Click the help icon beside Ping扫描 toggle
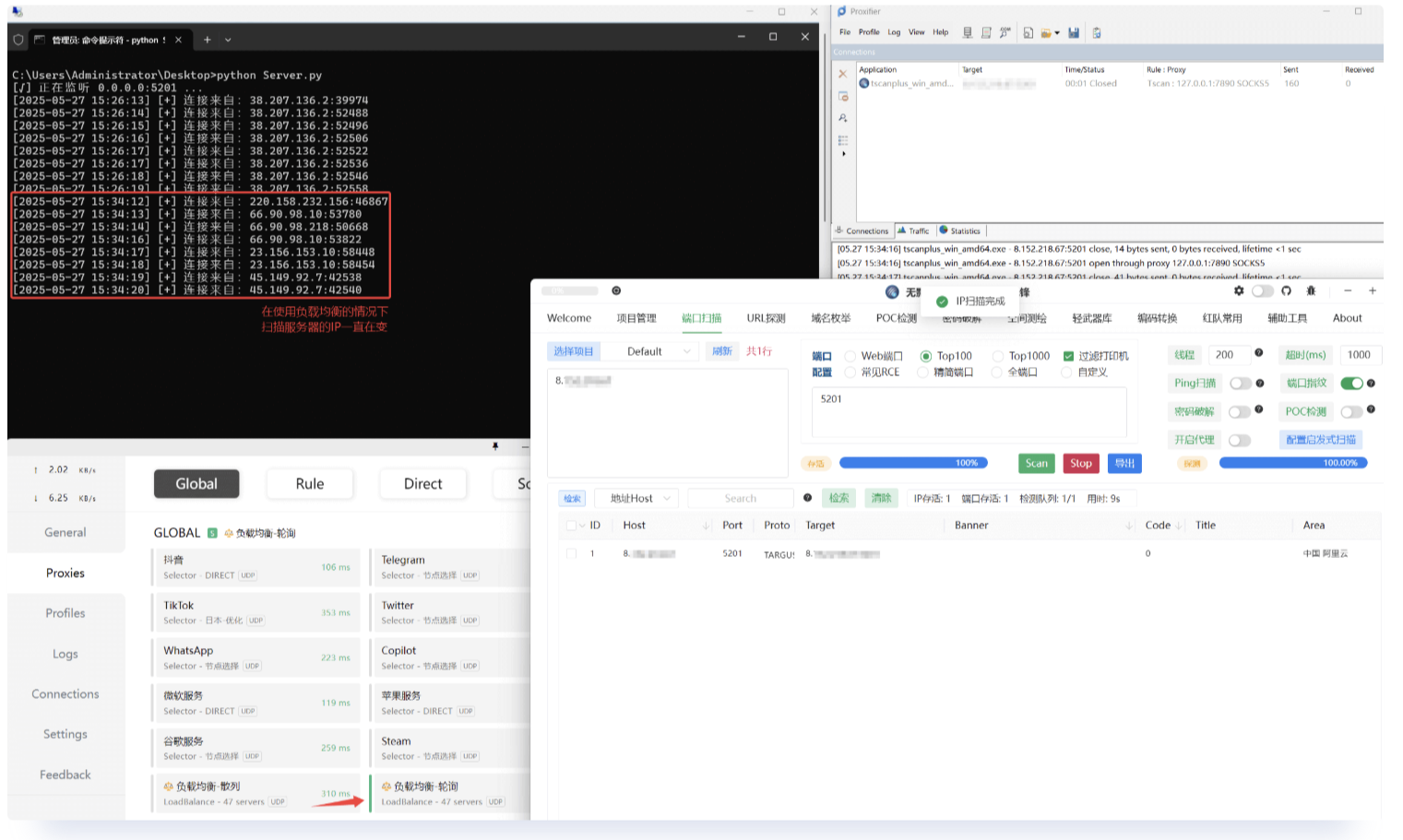1403x840 pixels. click(x=1259, y=382)
